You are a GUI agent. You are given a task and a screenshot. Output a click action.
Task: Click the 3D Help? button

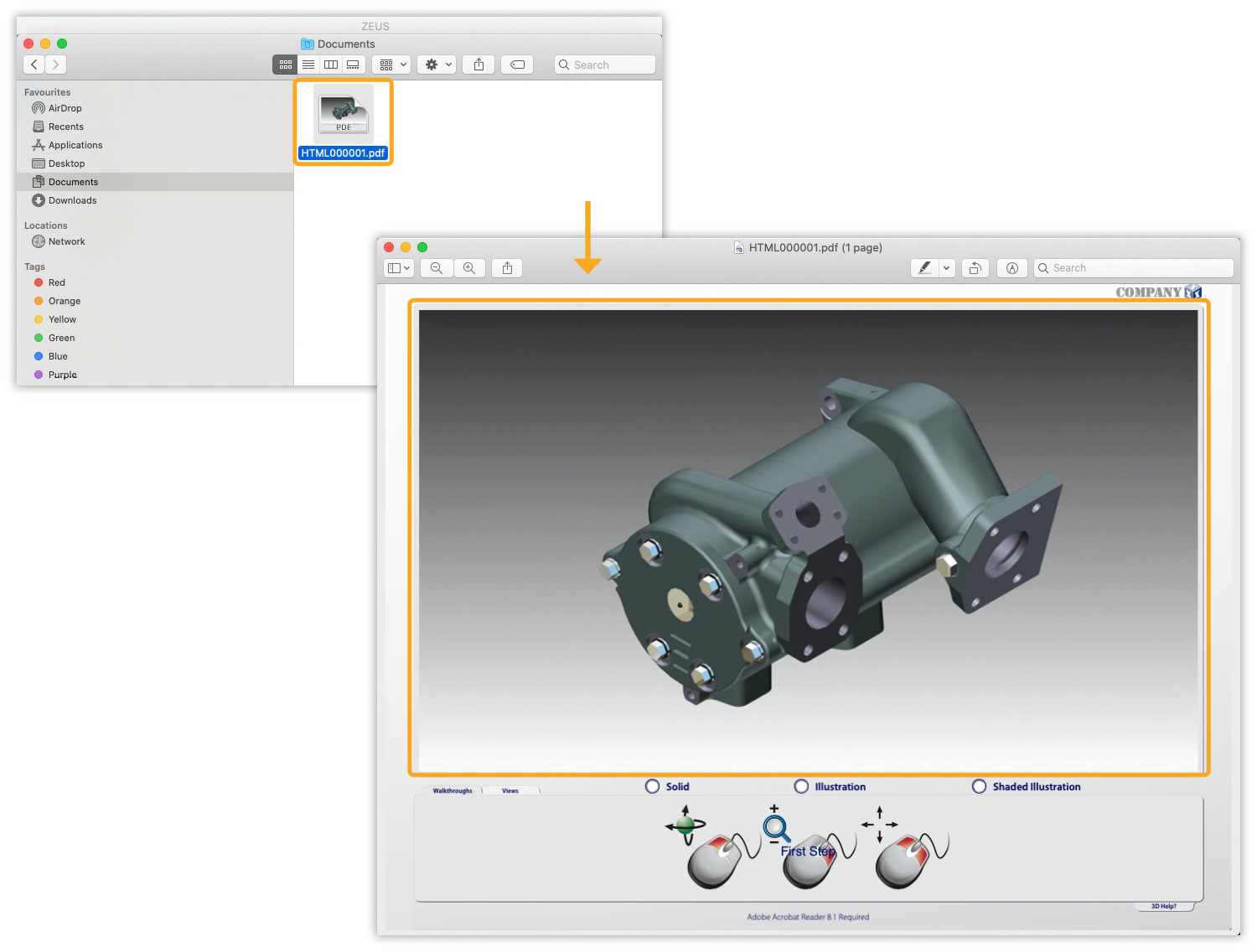click(1163, 906)
